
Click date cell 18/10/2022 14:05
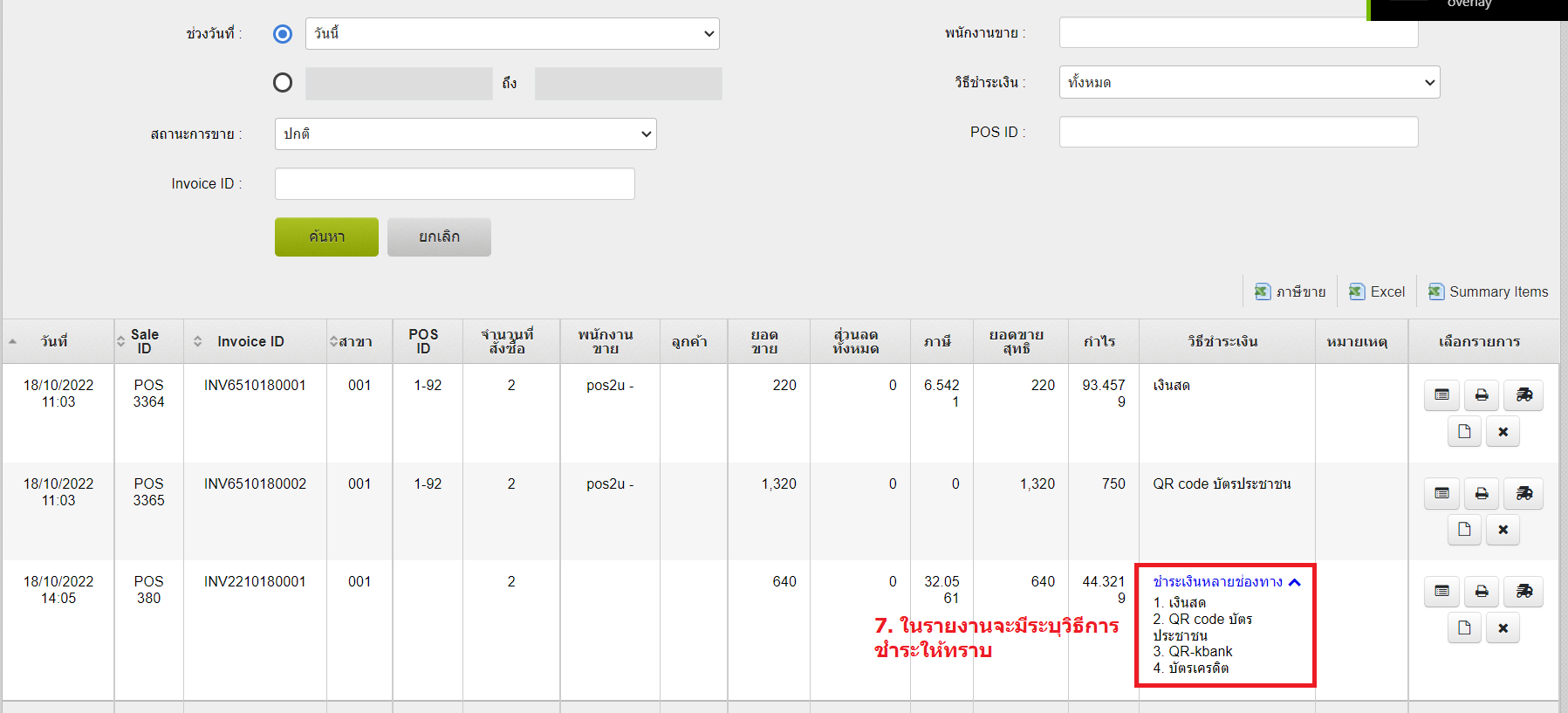click(x=58, y=589)
